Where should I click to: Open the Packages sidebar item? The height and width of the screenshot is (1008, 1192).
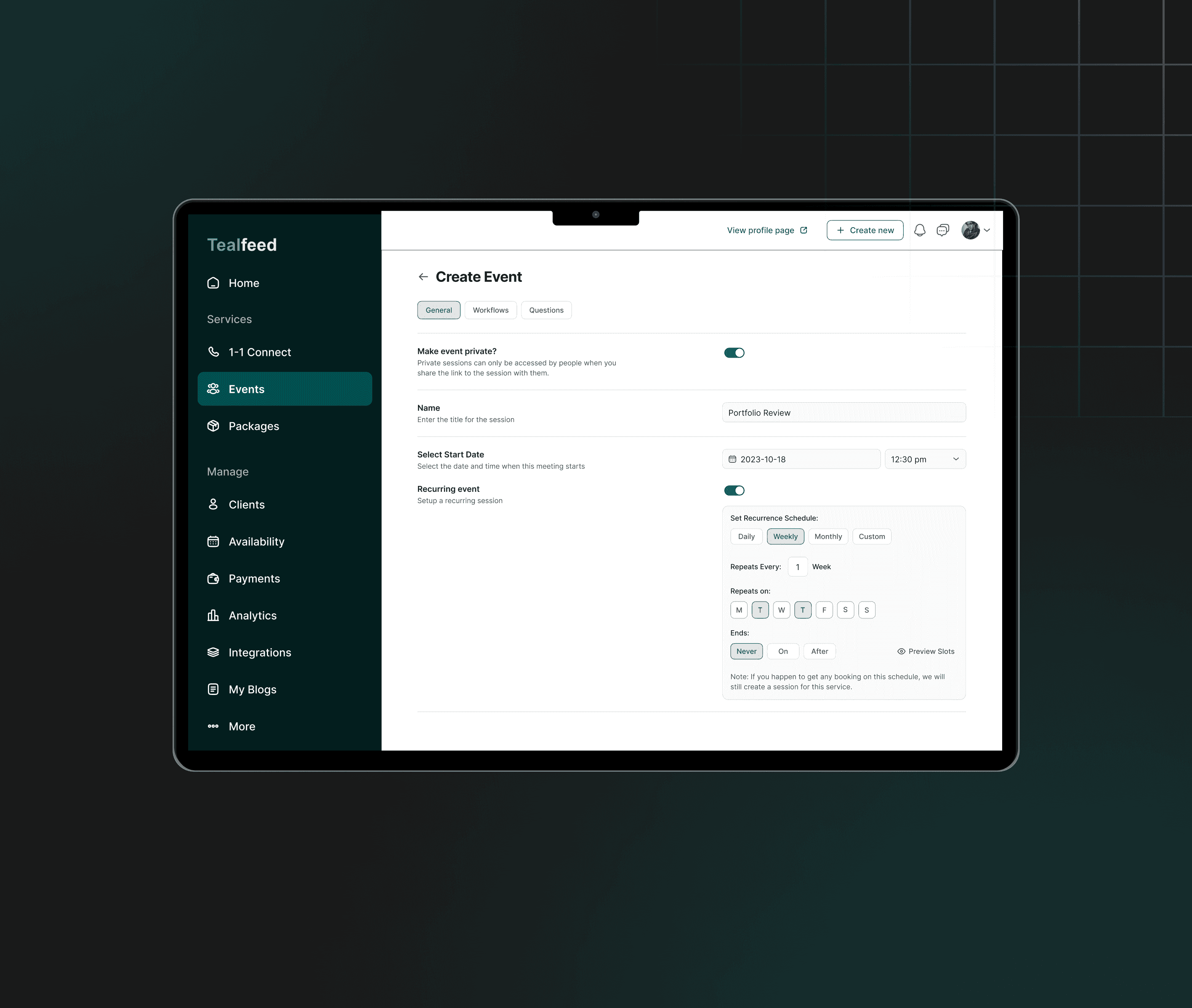coord(253,426)
